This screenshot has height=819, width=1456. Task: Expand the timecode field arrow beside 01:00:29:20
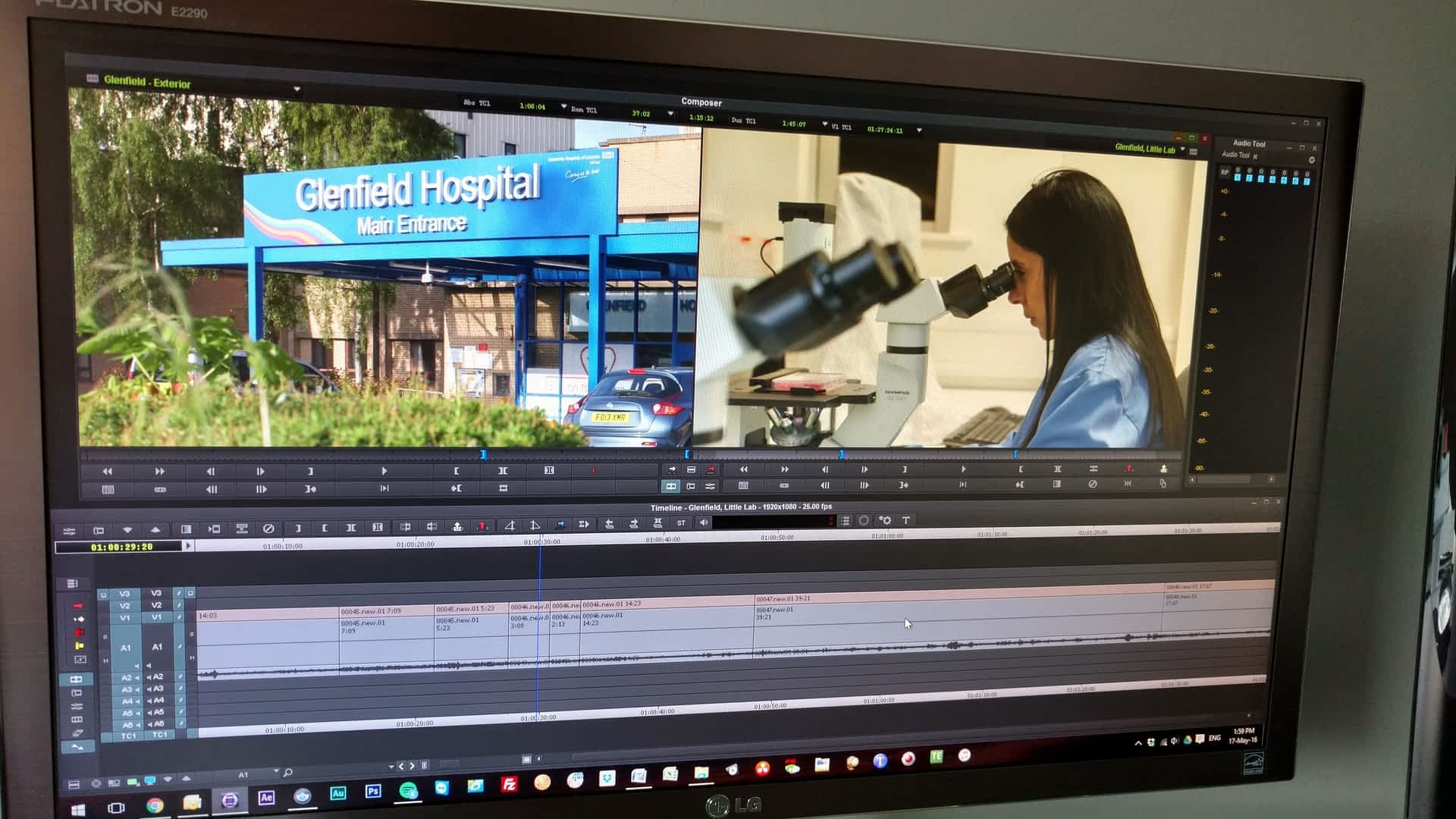(189, 545)
